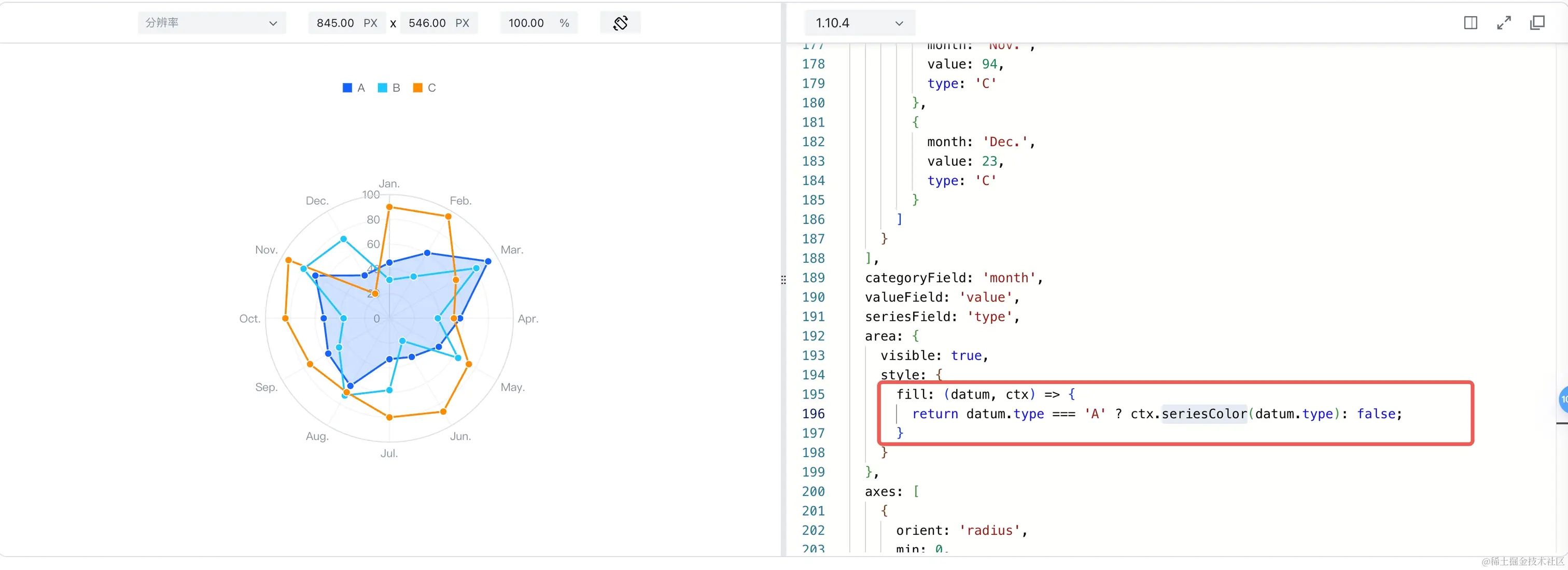Click the expand to fullscreen icon
This screenshot has height=570, width=1568.
coord(1504,23)
